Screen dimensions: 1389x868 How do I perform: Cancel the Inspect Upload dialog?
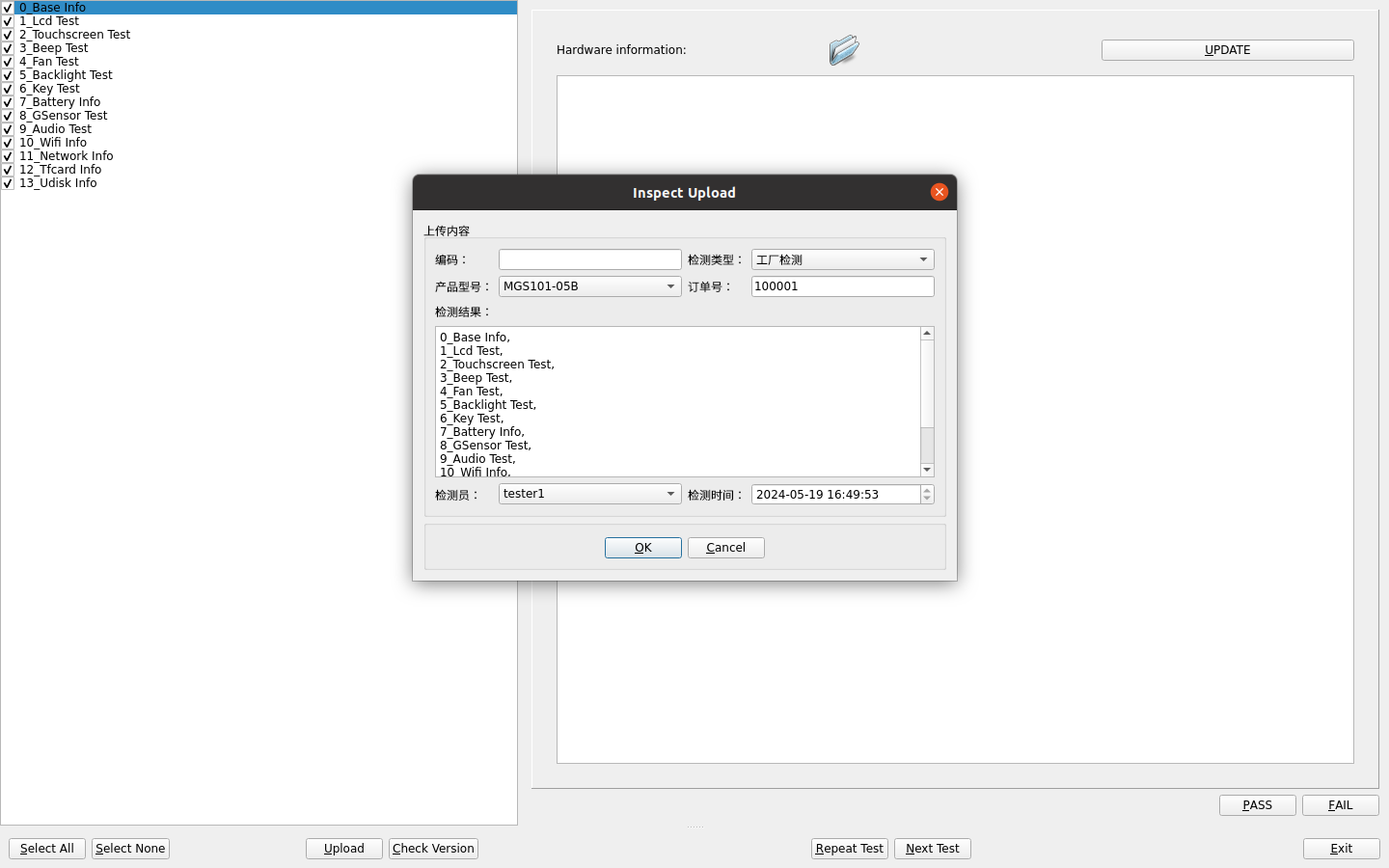tap(726, 548)
